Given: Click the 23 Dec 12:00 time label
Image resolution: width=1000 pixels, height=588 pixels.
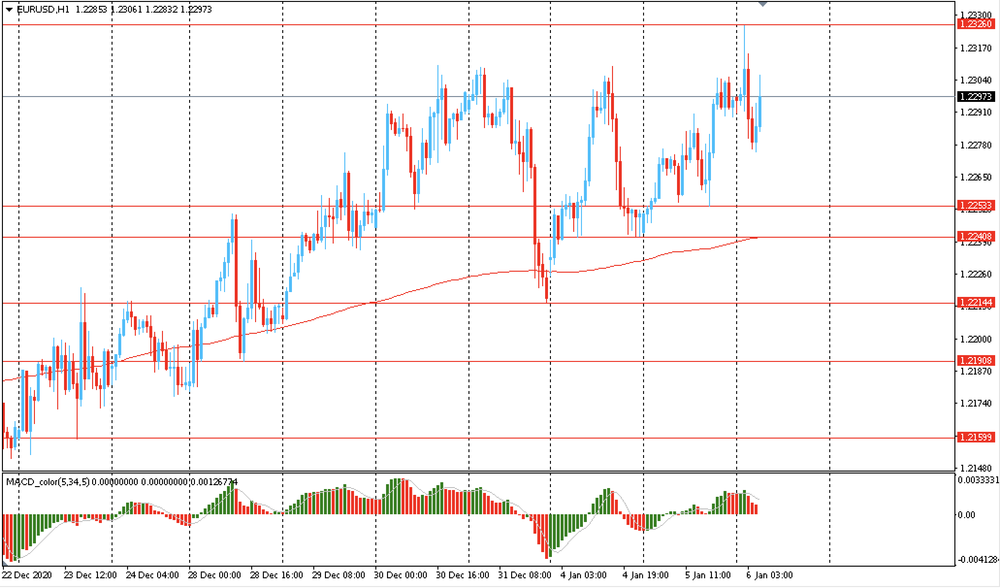Looking at the screenshot, I should [x=90, y=575].
